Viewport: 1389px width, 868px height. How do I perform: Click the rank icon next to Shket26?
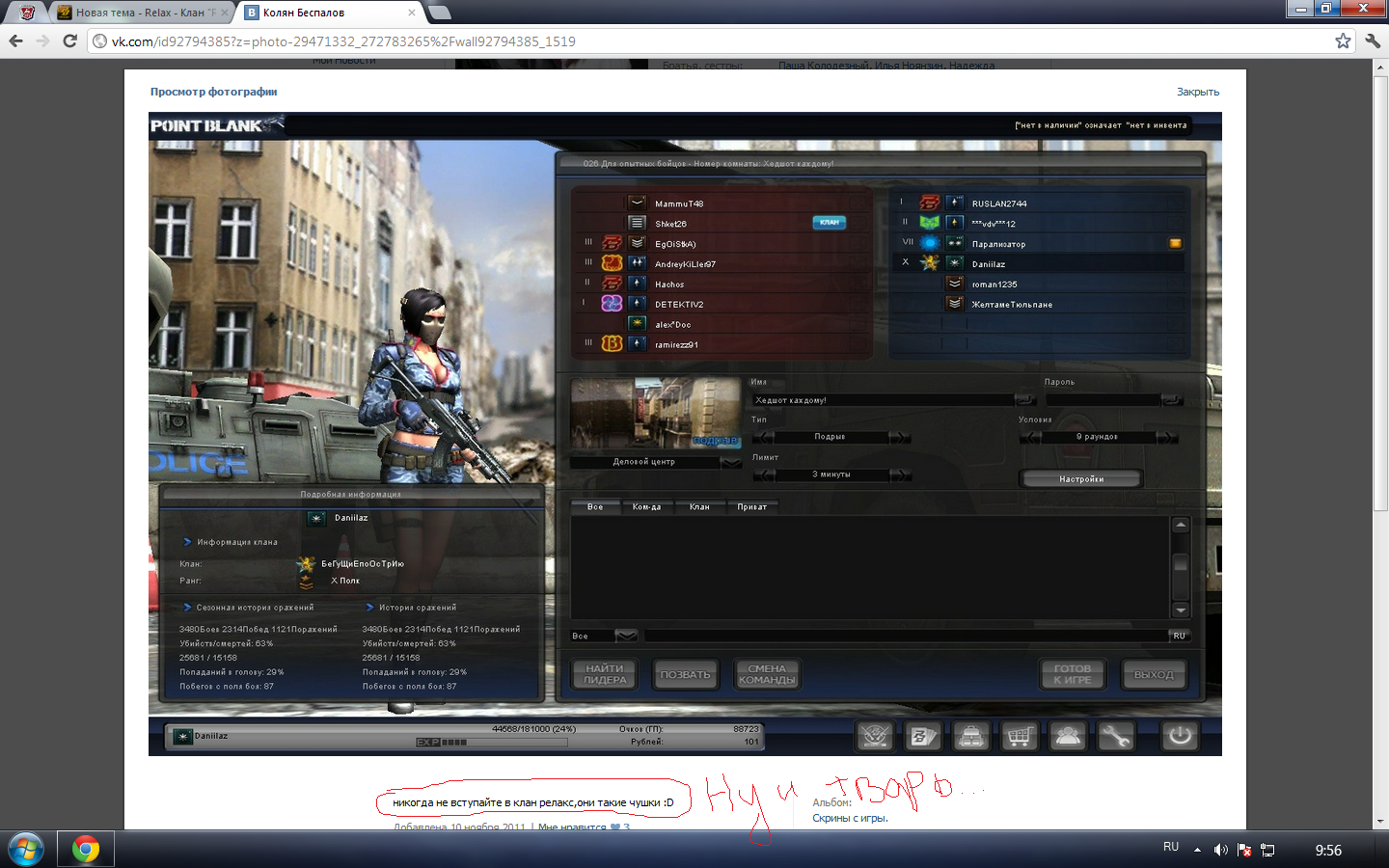click(637, 223)
